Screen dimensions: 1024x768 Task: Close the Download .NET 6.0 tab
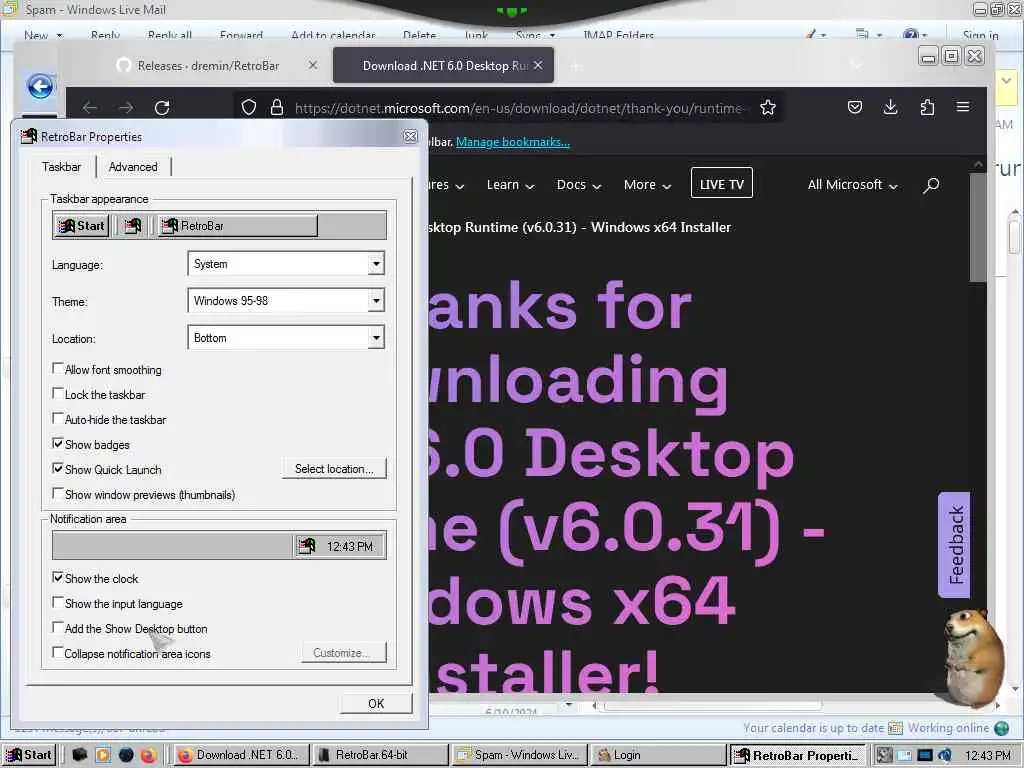tap(537, 65)
